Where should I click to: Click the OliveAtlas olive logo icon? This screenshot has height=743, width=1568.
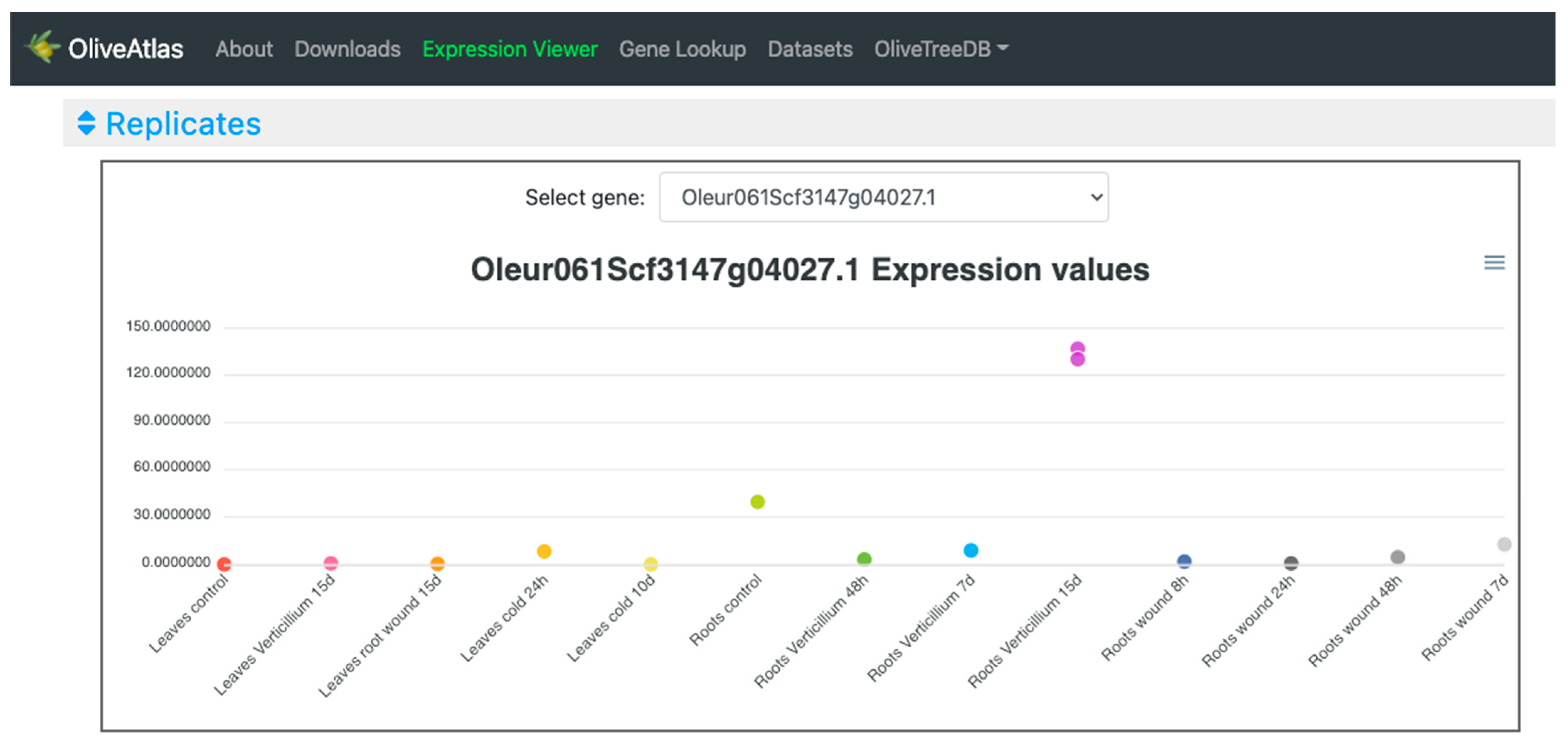pos(43,47)
